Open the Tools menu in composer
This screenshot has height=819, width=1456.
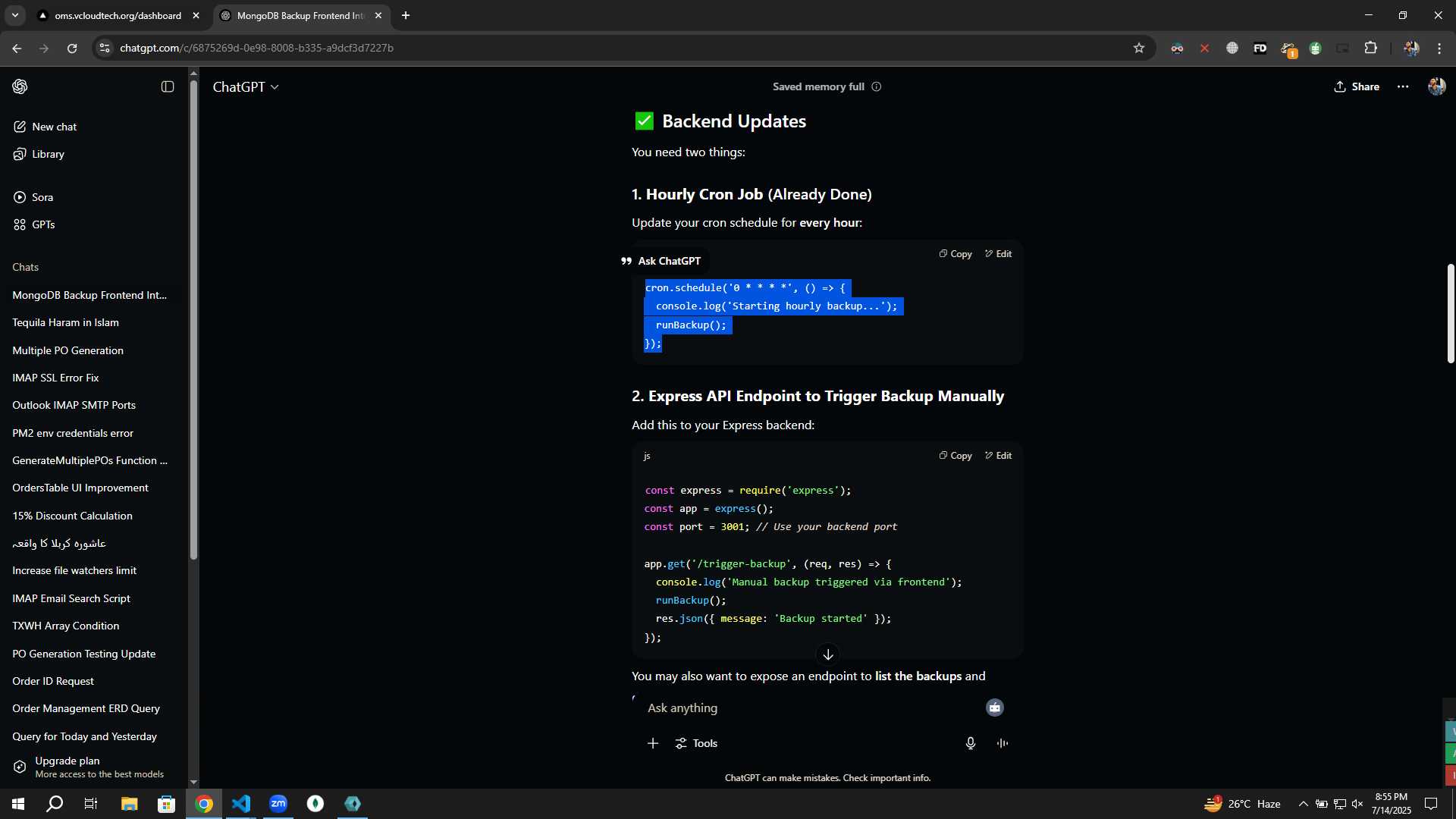coord(696,743)
